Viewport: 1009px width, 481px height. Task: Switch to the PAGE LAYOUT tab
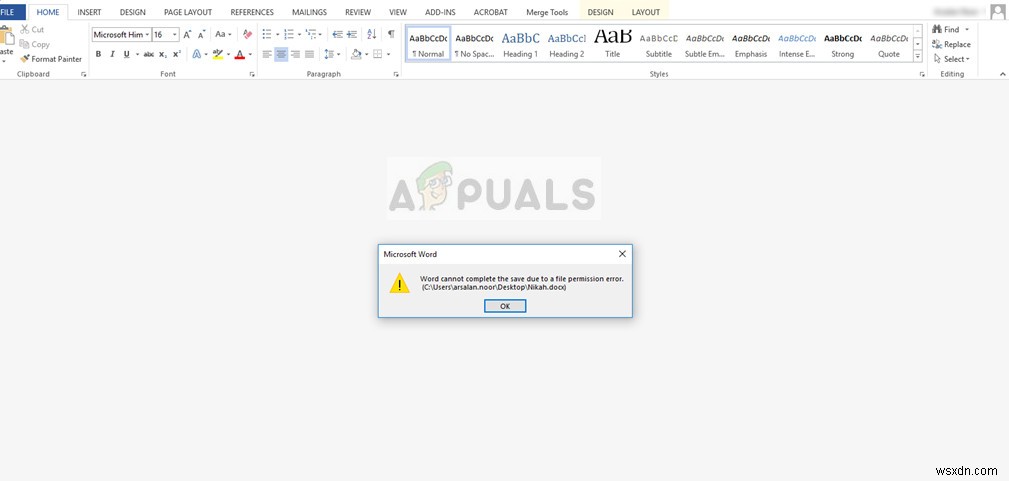[x=188, y=12]
